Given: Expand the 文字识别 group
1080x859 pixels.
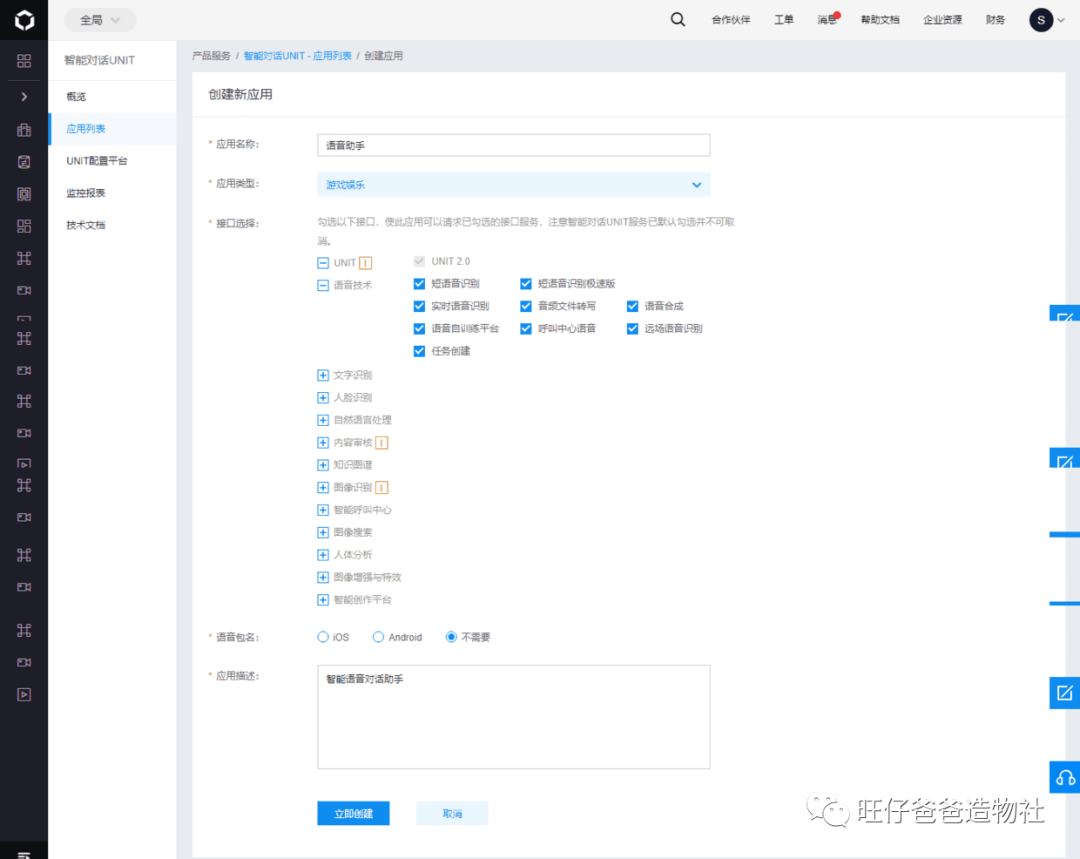Looking at the screenshot, I should click(x=322, y=375).
